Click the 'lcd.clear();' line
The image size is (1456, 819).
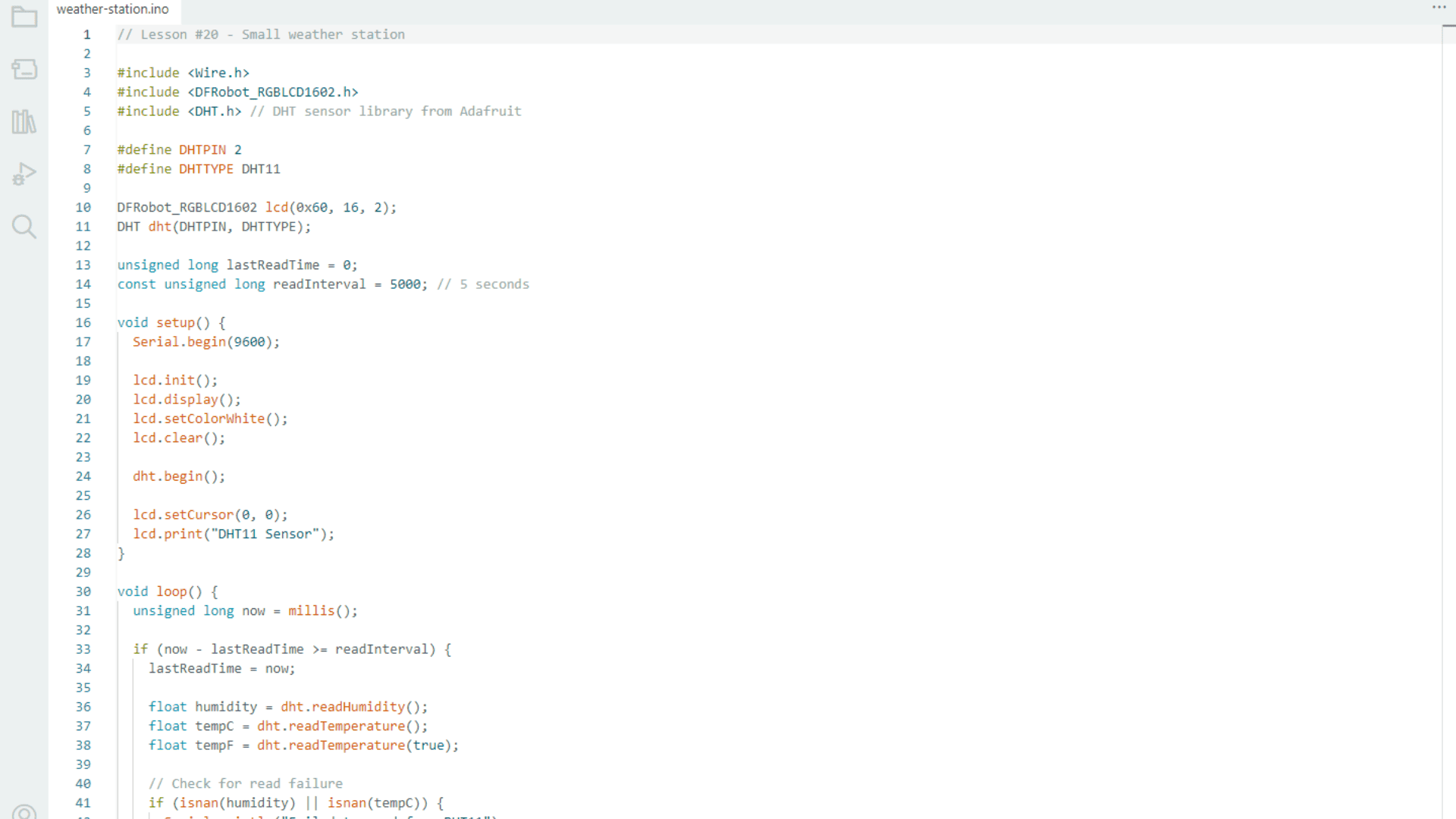[x=179, y=438]
